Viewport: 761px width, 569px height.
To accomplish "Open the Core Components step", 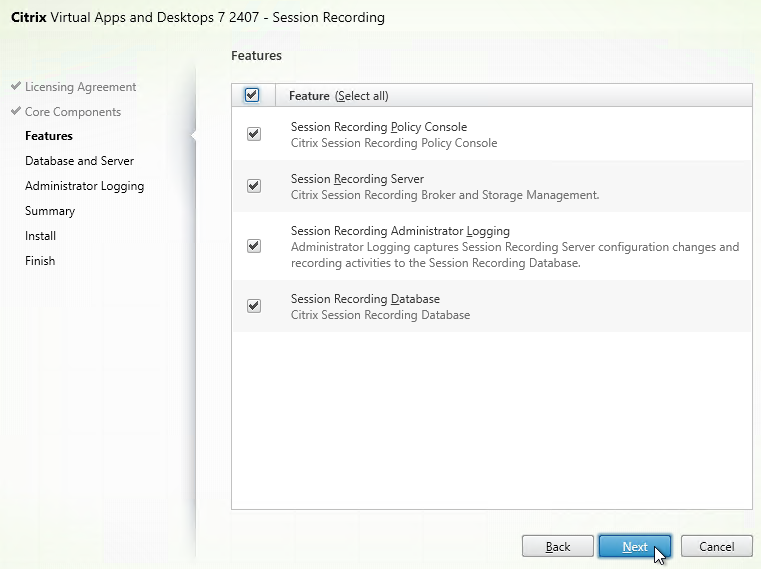I will 73,112.
